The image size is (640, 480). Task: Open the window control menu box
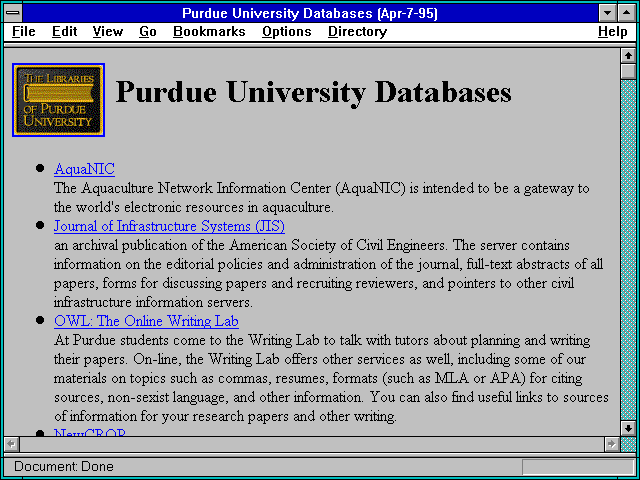[x=13, y=13]
